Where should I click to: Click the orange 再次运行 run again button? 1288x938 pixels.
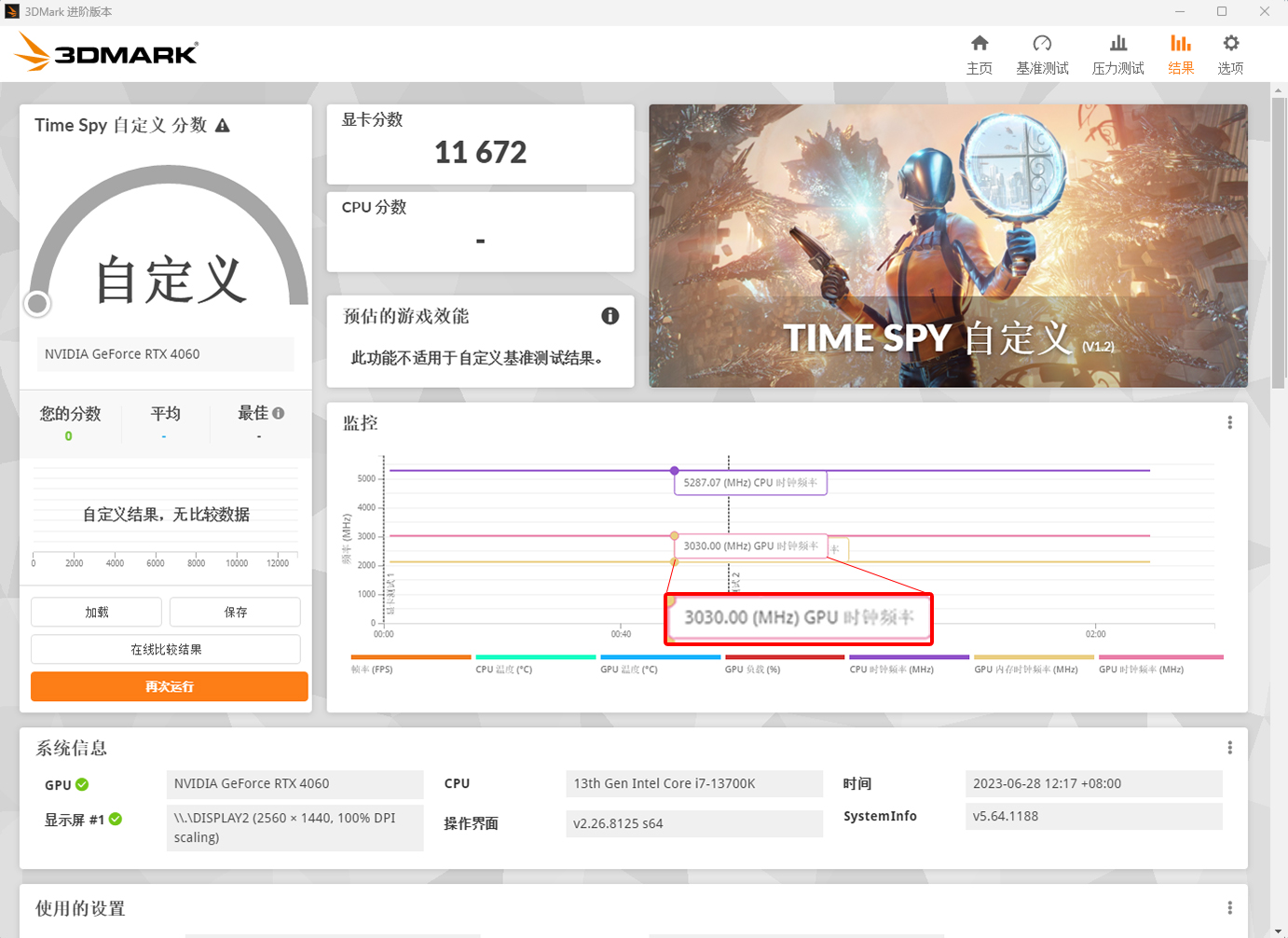click(170, 686)
